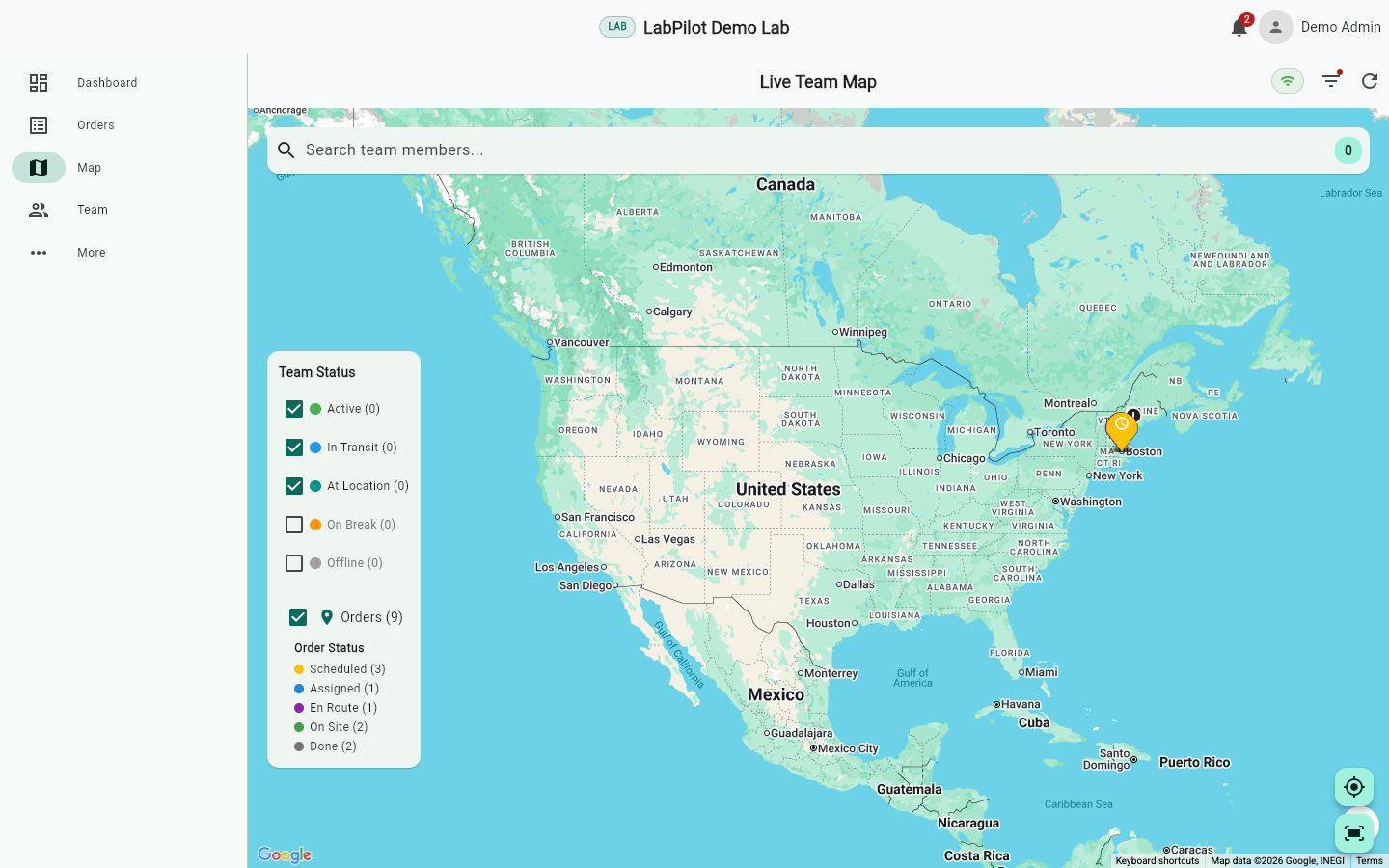The width and height of the screenshot is (1389, 868).
Task: Enable the On Break checkbox
Action: click(294, 525)
